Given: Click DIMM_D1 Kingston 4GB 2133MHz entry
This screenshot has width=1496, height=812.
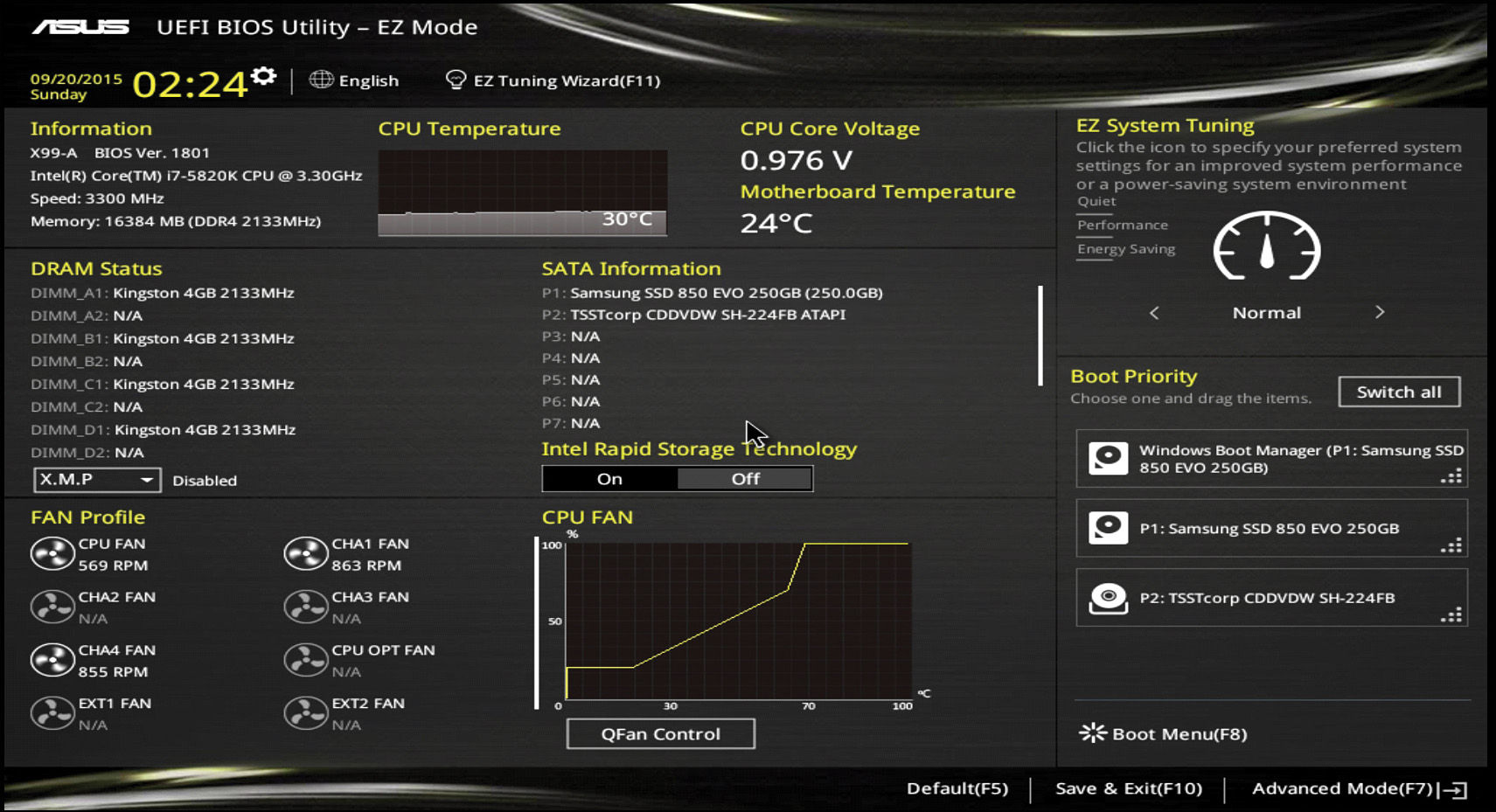Looking at the screenshot, I should pyautogui.click(x=164, y=429).
